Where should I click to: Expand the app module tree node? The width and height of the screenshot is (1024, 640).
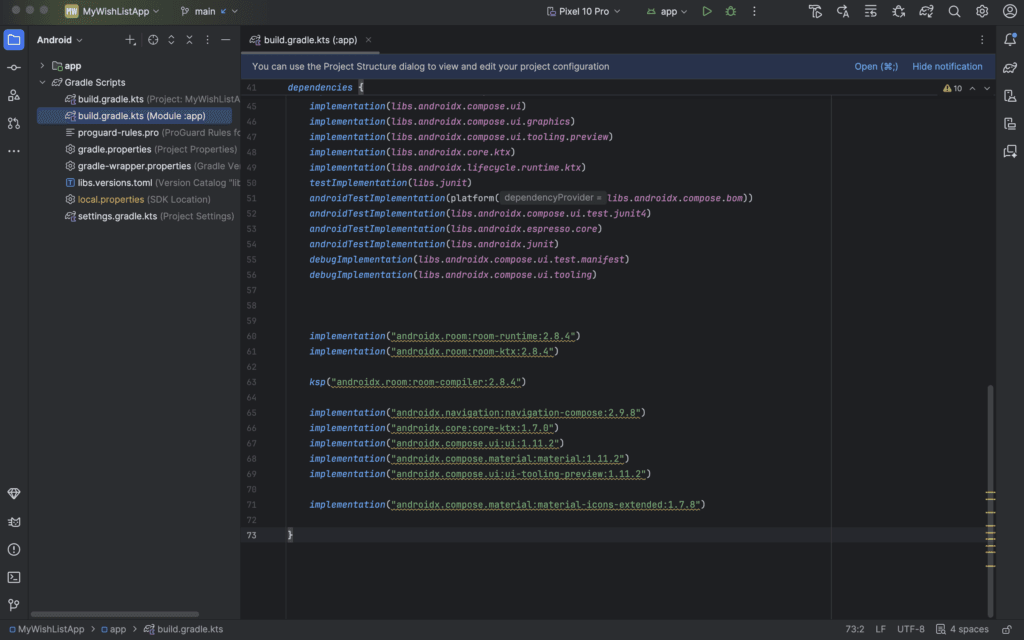(x=42, y=66)
